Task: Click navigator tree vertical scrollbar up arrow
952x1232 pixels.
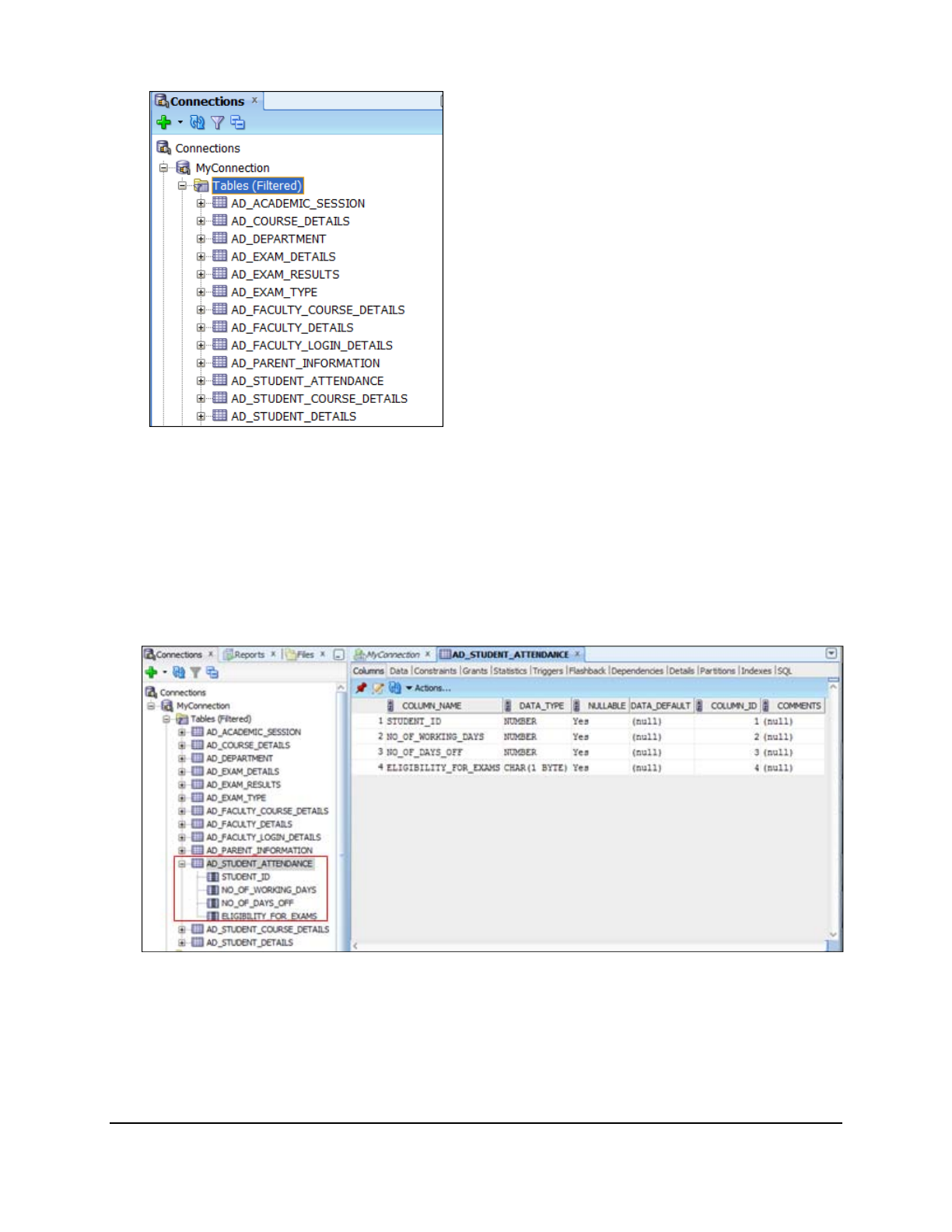Action: click(341, 688)
